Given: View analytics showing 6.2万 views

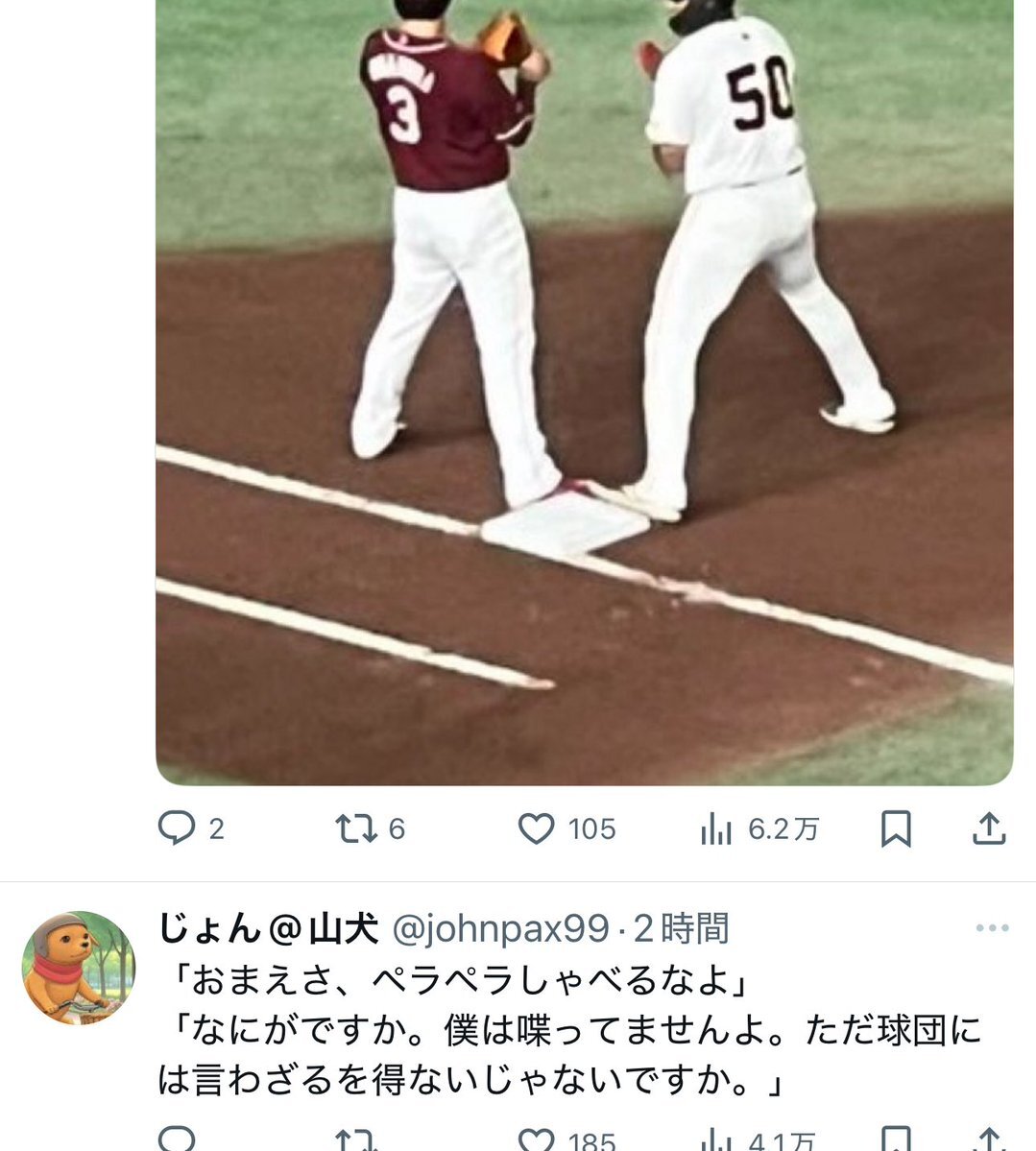Looking at the screenshot, I should tap(759, 828).
